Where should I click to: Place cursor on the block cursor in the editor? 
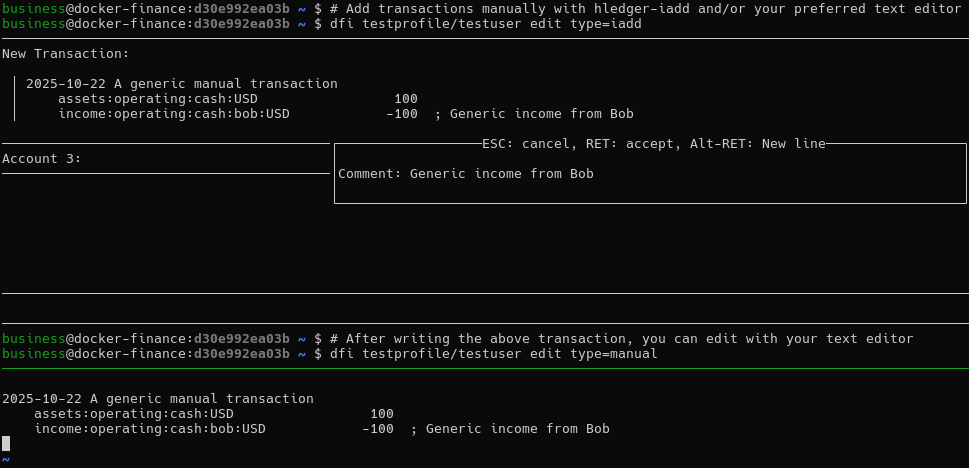(6, 443)
